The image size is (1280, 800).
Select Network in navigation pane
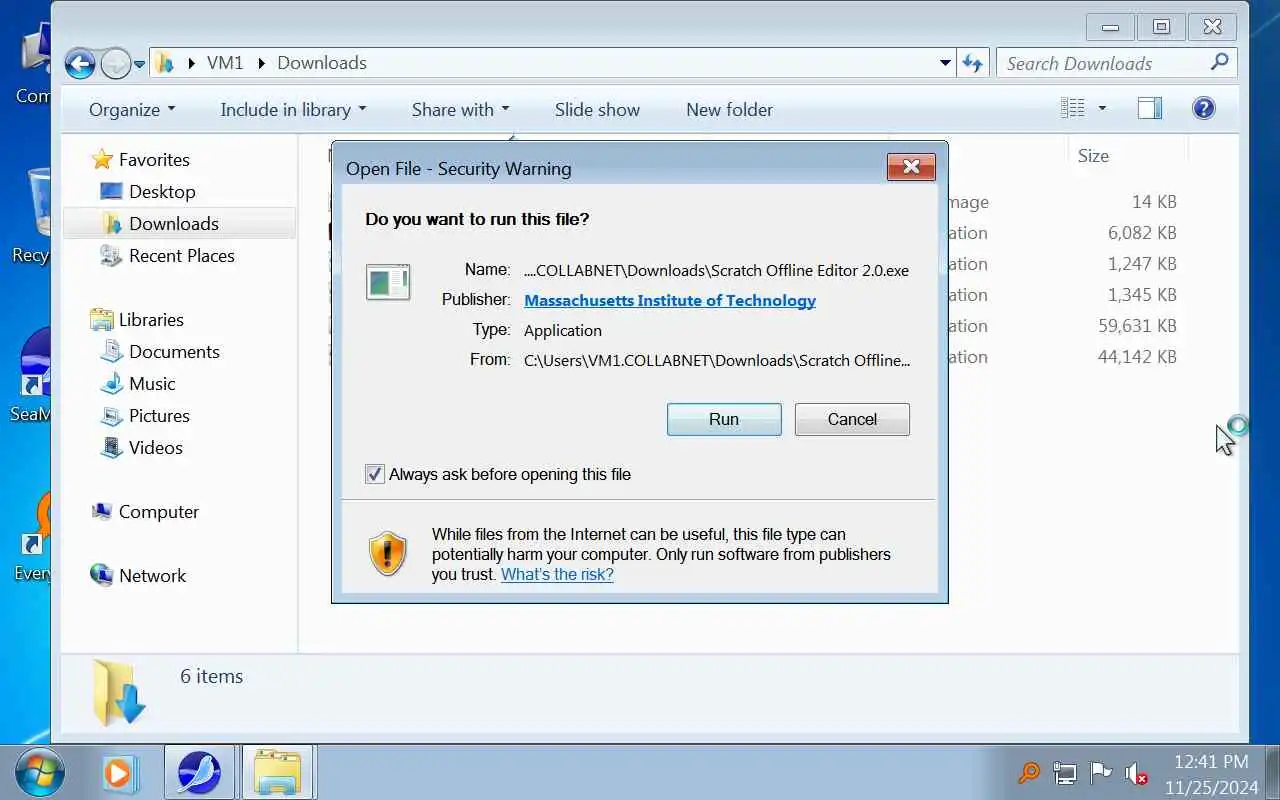coord(152,575)
